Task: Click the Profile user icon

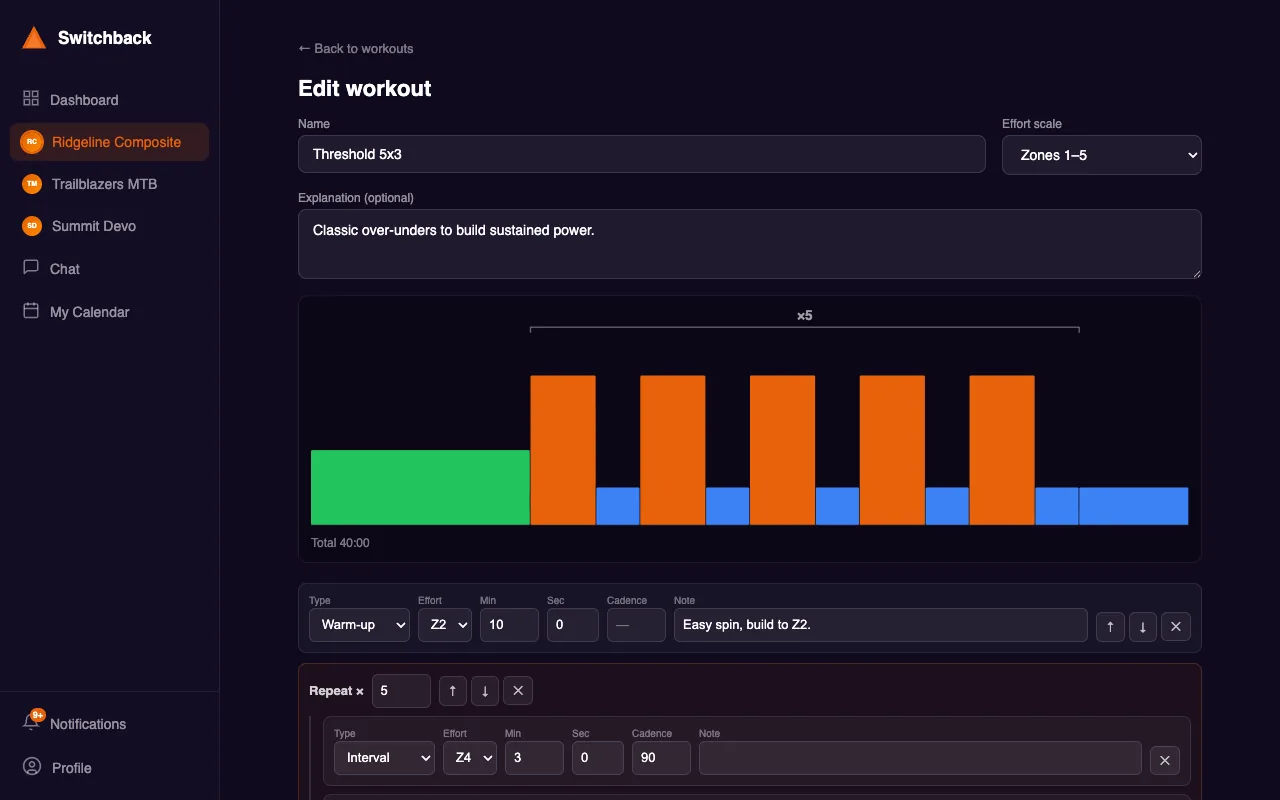Action: [x=32, y=767]
